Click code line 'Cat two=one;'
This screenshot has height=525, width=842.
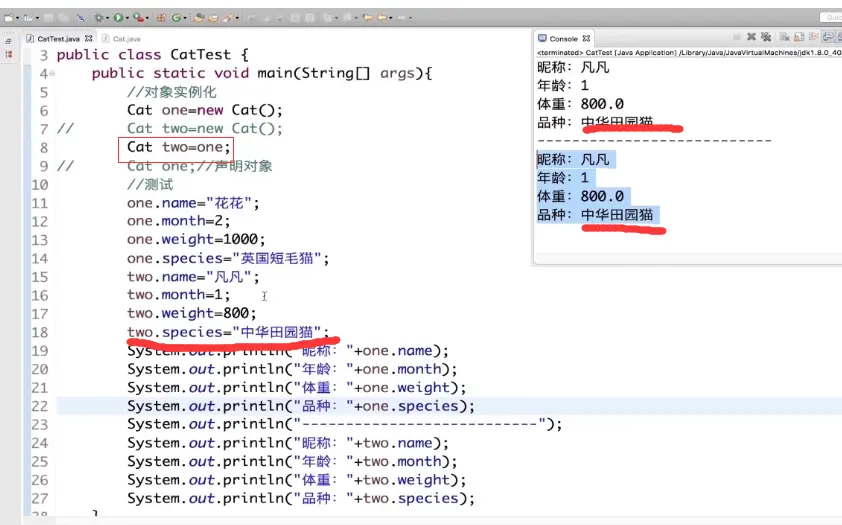(x=179, y=147)
